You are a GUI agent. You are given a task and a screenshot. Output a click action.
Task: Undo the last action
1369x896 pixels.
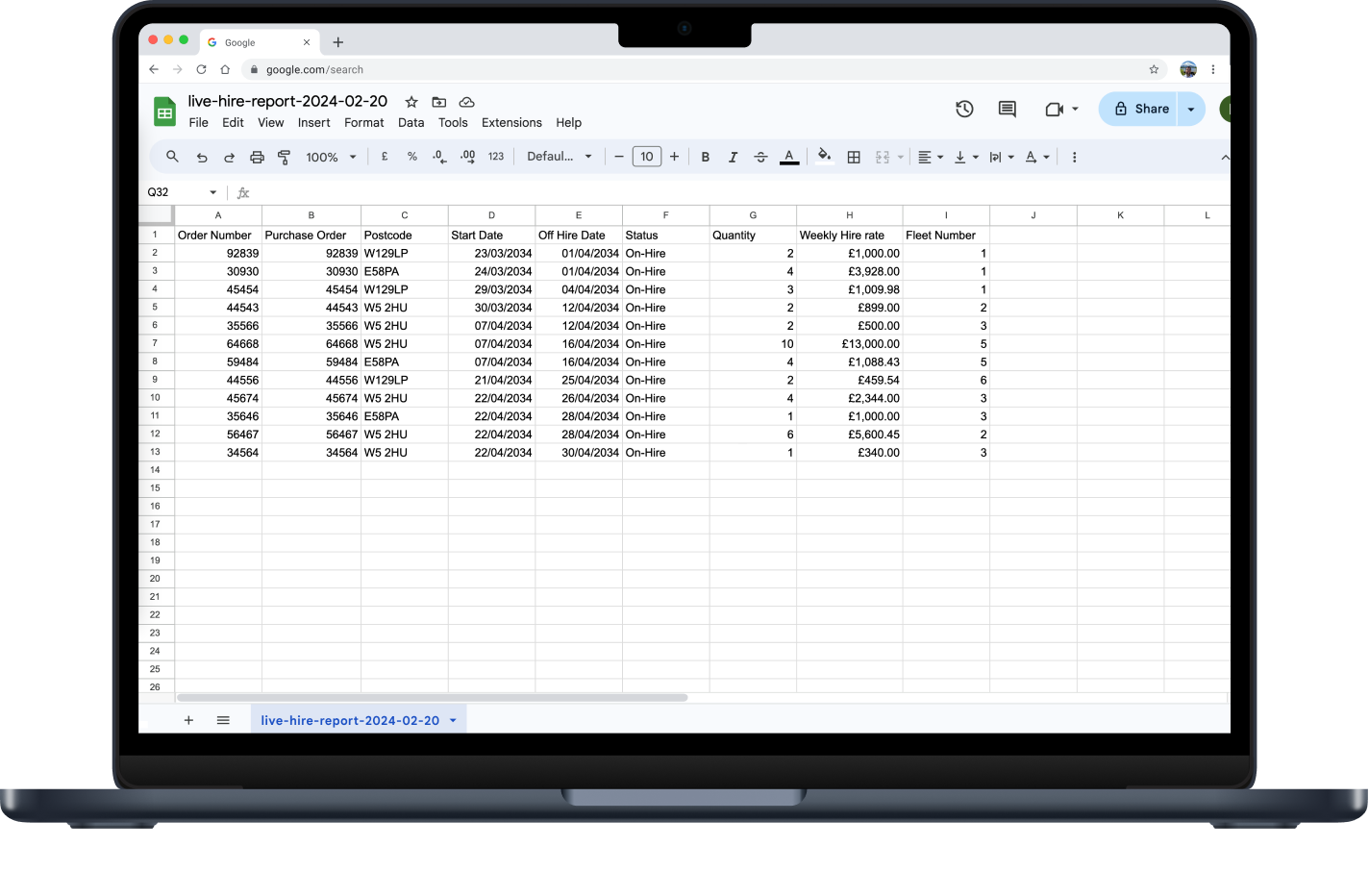(202, 157)
